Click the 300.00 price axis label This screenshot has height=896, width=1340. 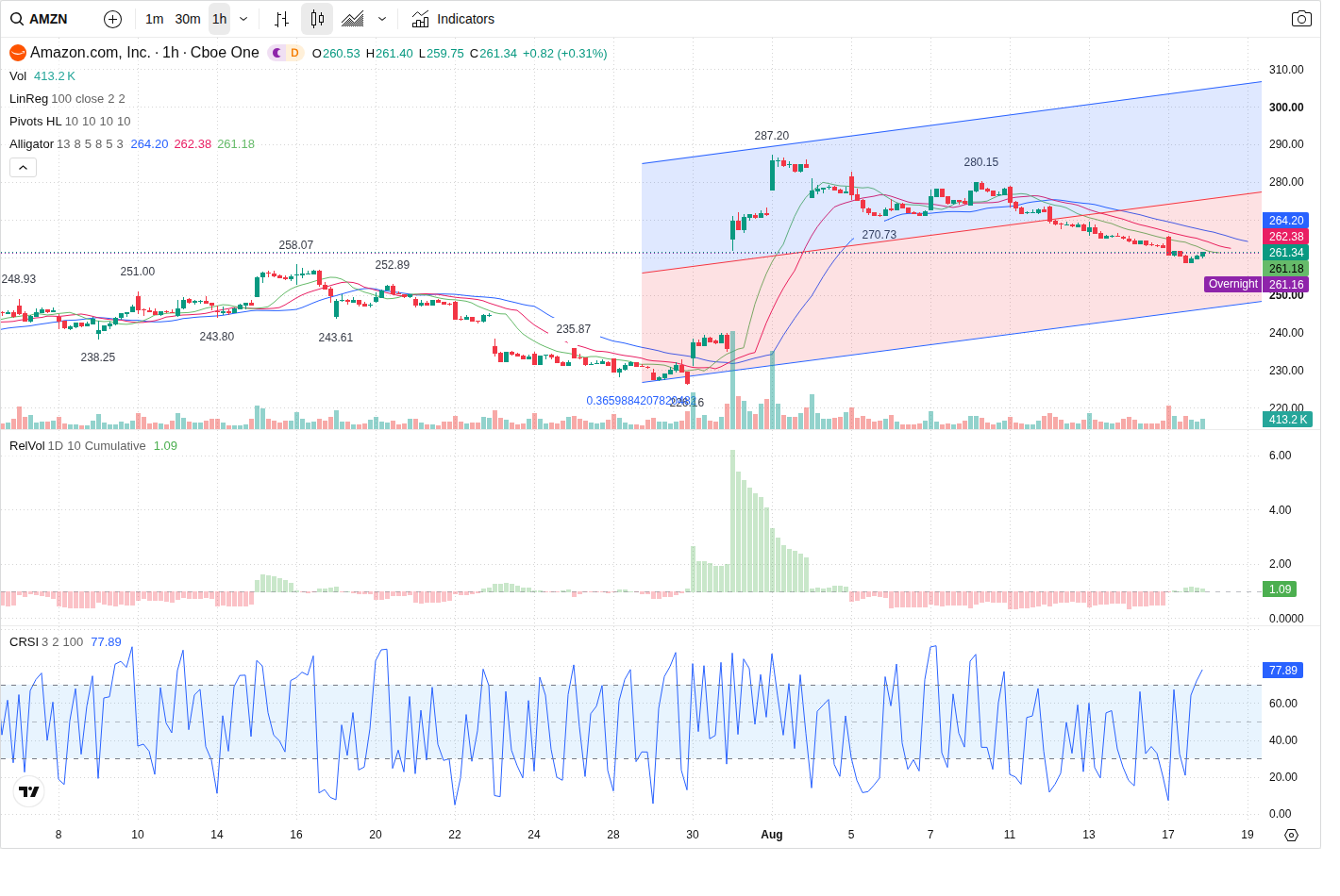pyautogui.click(x=1286, y=108)
